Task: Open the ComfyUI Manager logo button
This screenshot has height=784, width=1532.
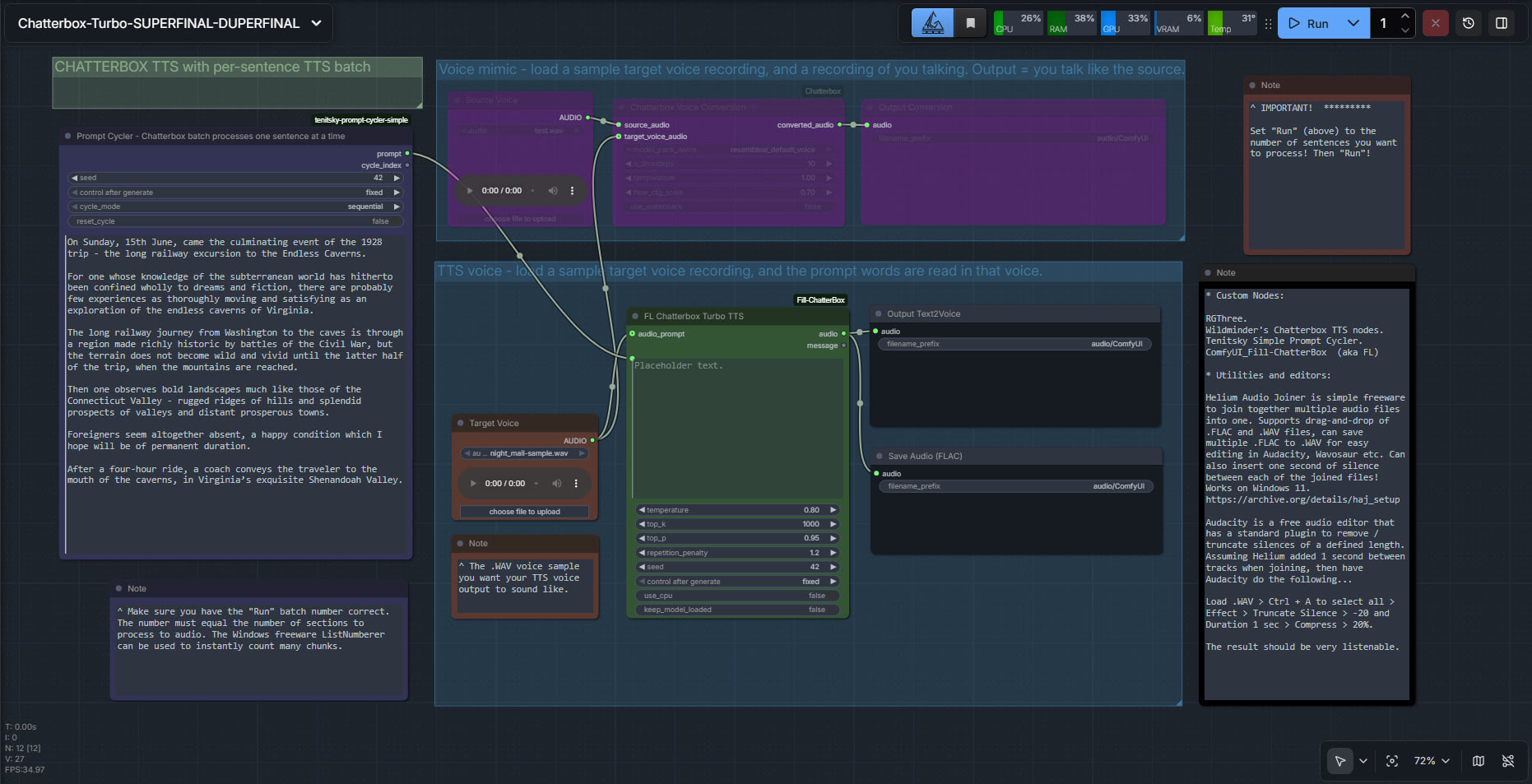Action: (932, 23)
